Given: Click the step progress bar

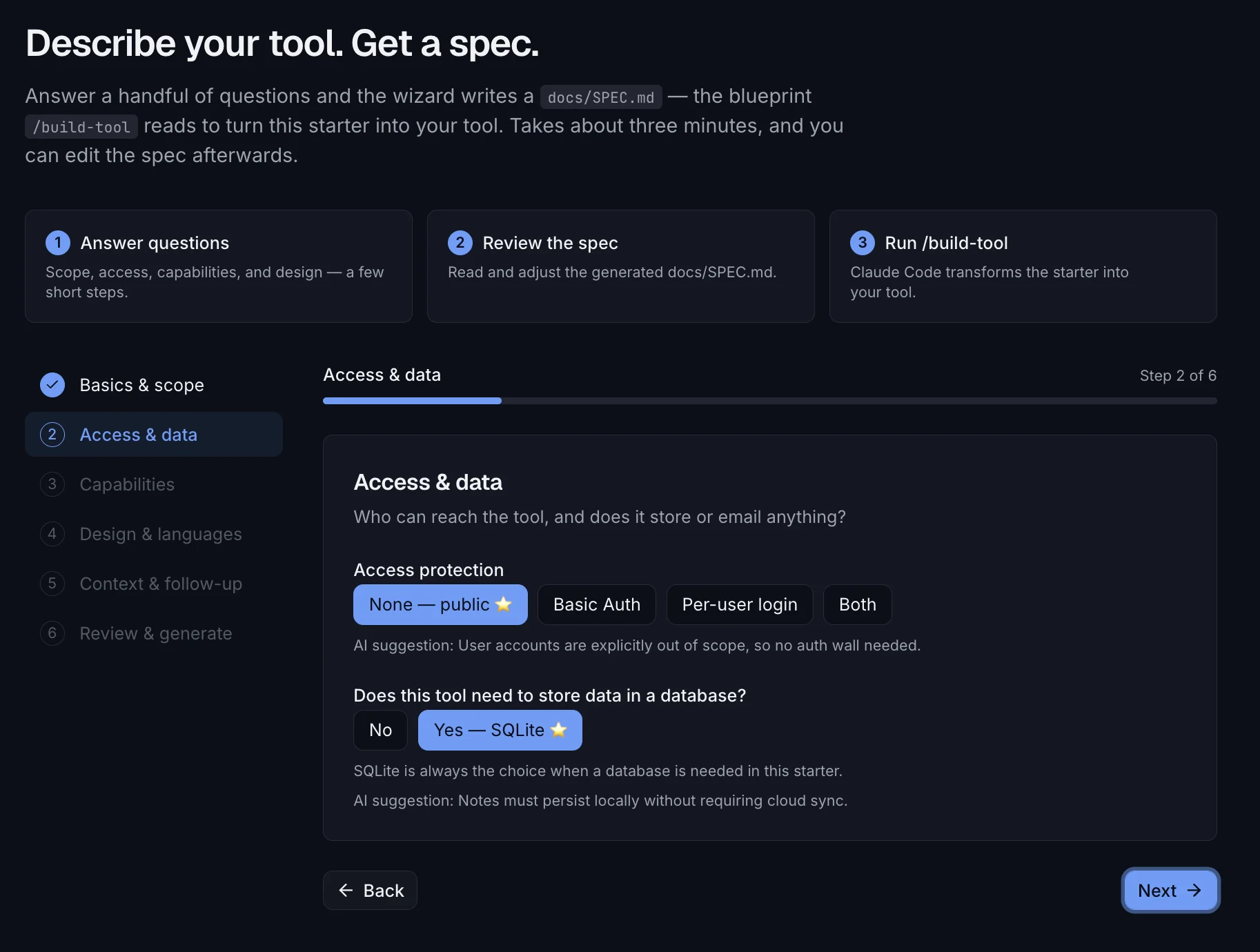Looking at the screenshot, I should (770, 401).
